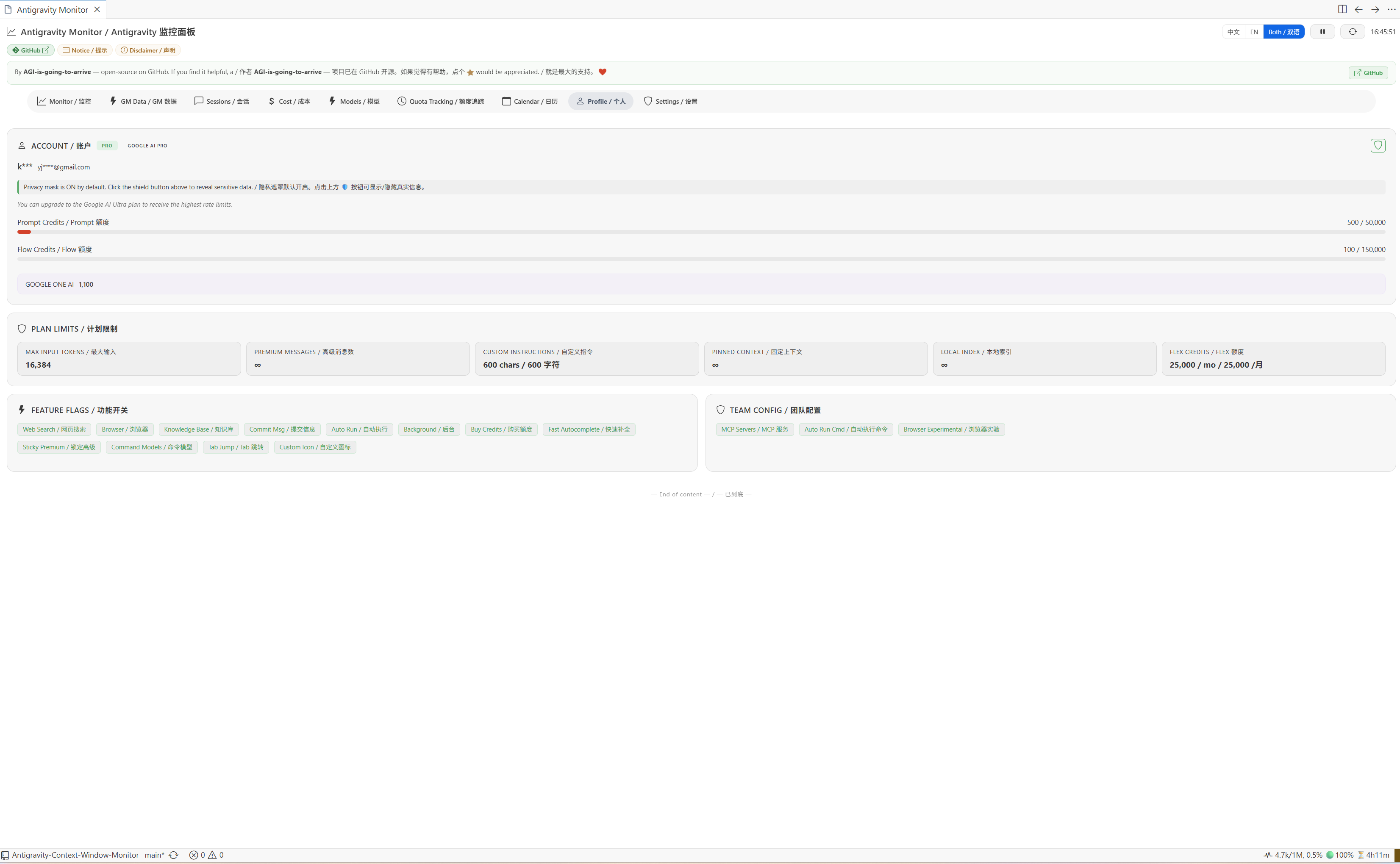Click the refresh icon next to the clock
The width and height of the screenshot is (1400, 864).
[x=1353, y=32]
